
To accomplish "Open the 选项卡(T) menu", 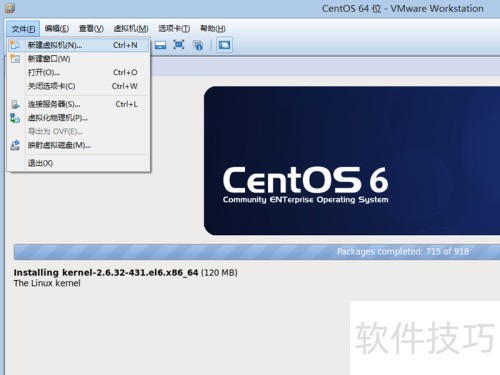I will [174, 29].
